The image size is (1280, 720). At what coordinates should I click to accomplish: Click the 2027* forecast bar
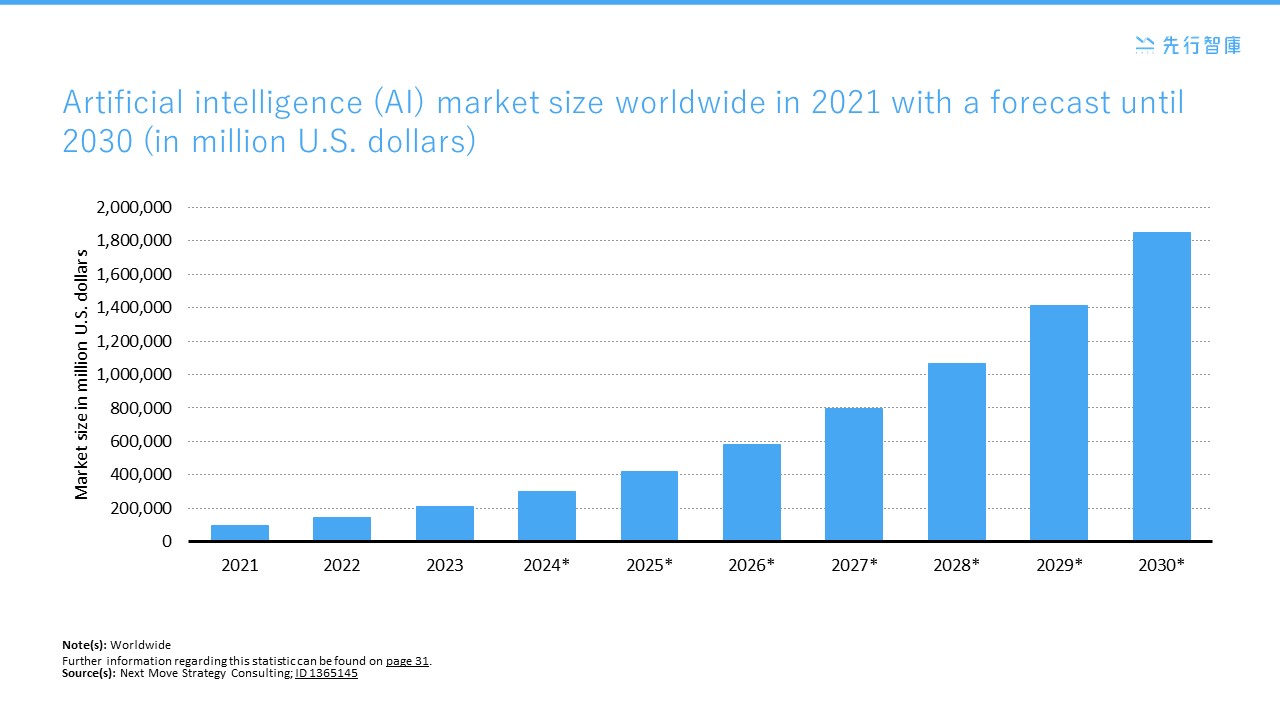(854, 475)
